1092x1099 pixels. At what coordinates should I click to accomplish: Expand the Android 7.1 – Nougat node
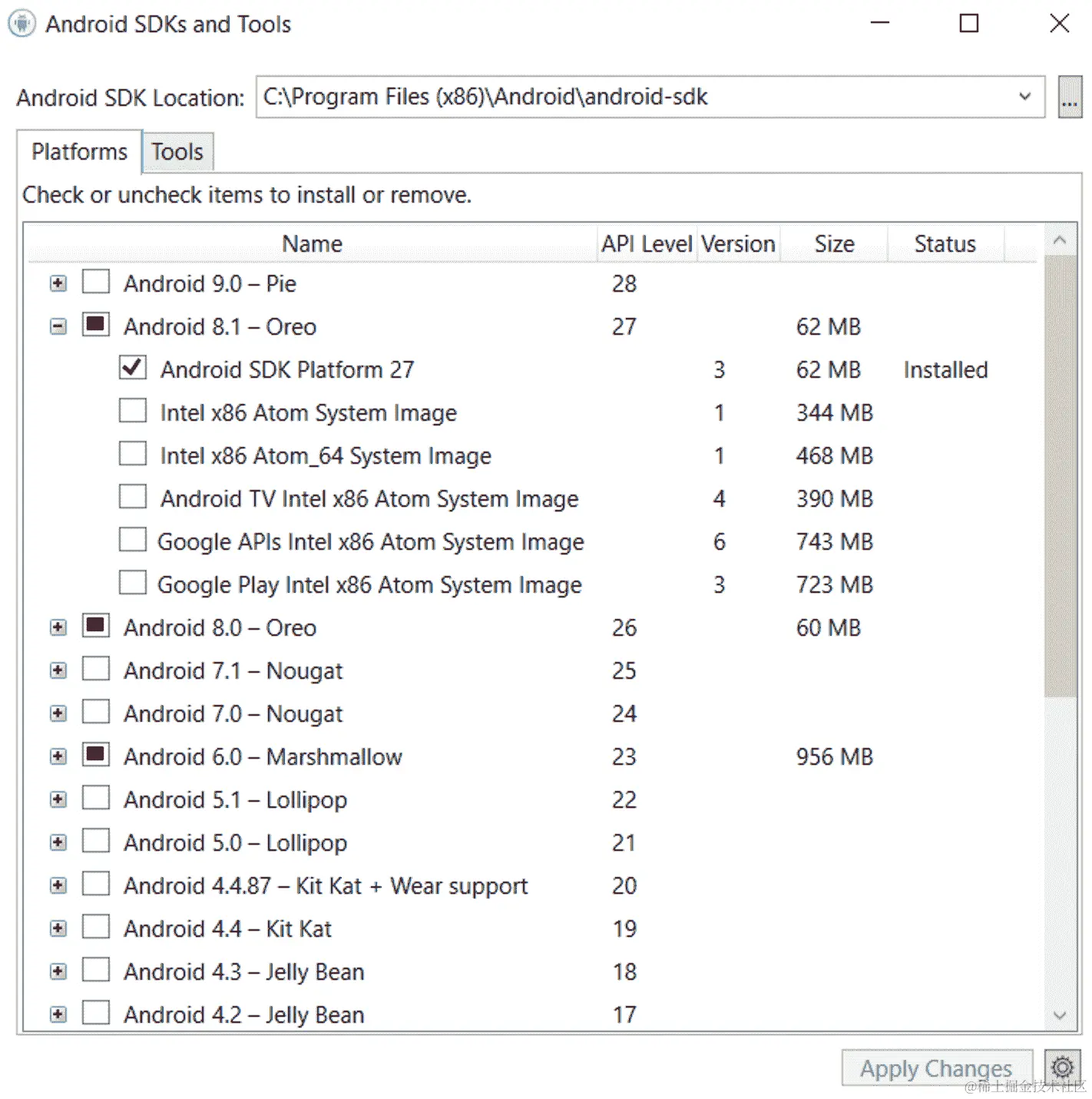coord(58,670)
